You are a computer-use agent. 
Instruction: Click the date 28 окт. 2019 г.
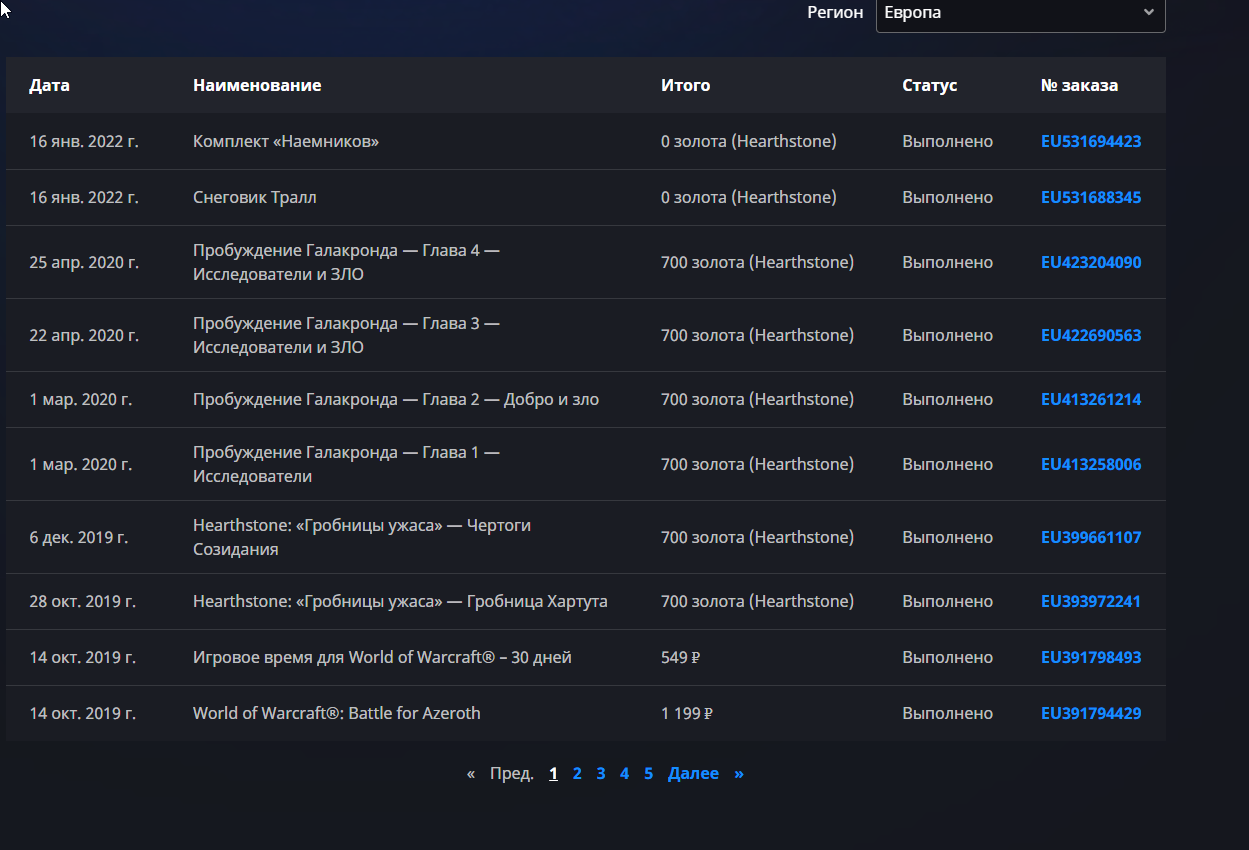point(83,602)
